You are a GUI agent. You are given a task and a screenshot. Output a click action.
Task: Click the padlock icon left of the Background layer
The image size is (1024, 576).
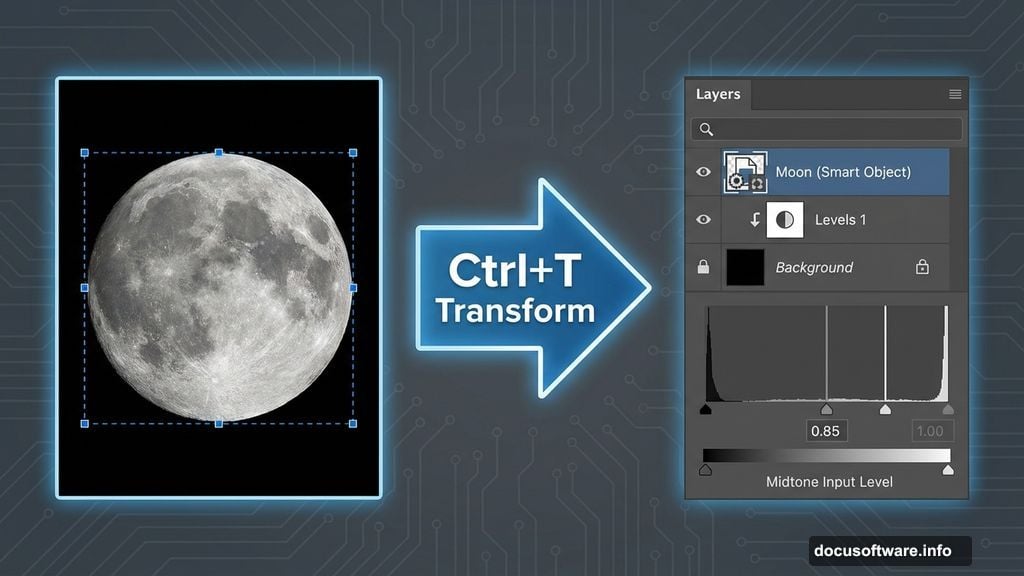702,268
